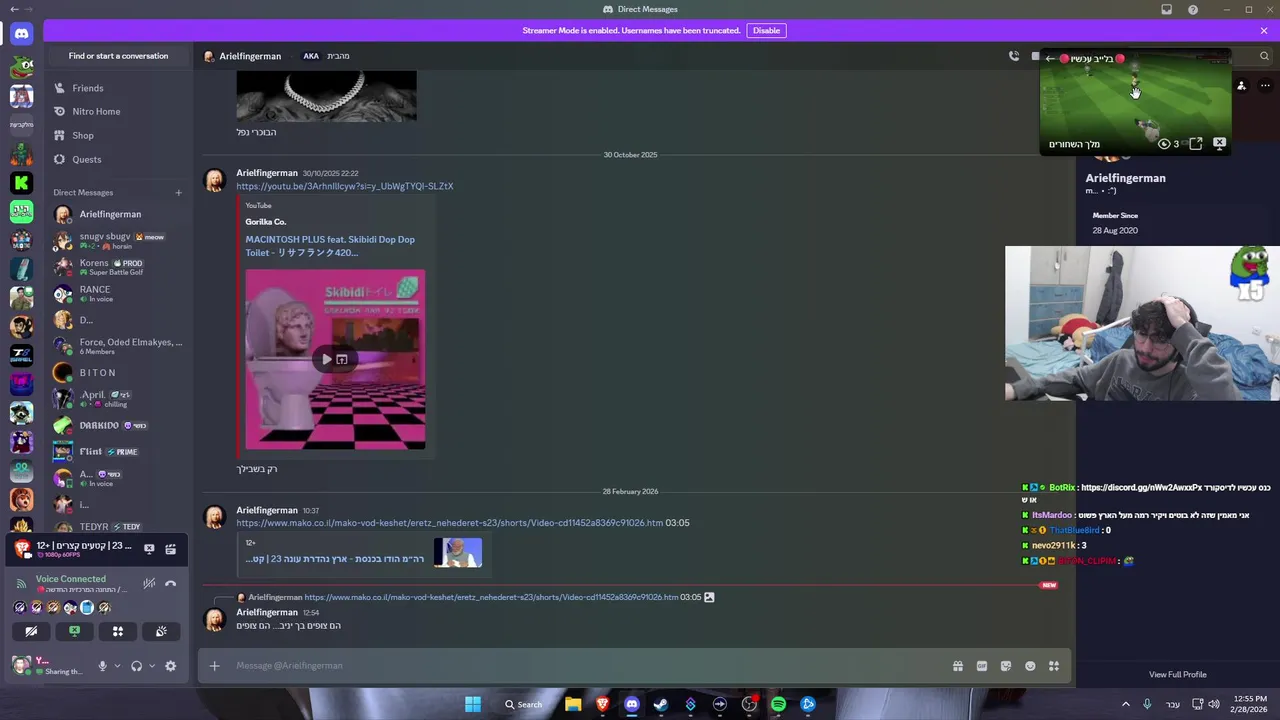
Task: Open the Inbox icon in title bar
Action: (1166, 10)
